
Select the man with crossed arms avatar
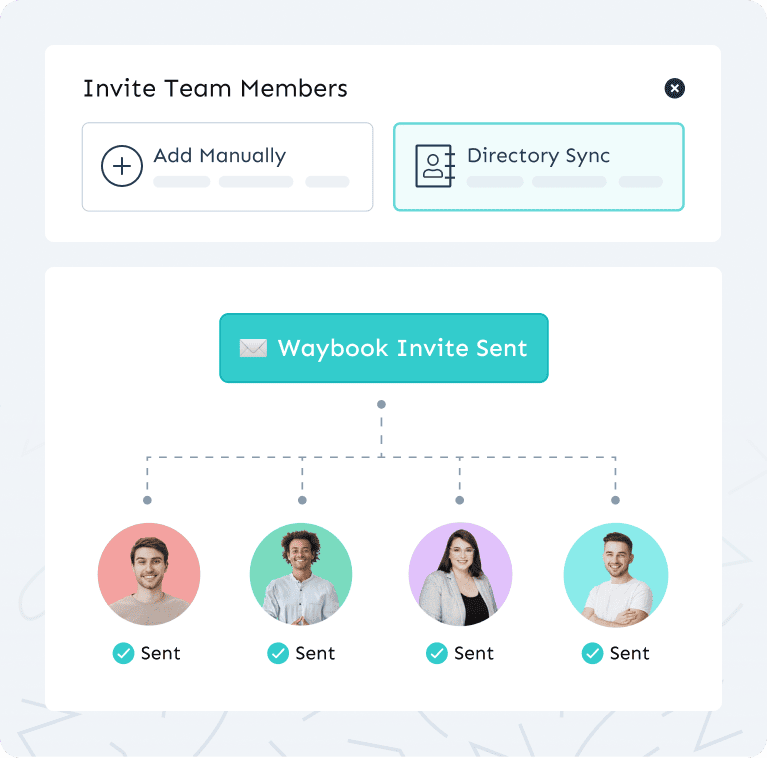coord(616,575)
